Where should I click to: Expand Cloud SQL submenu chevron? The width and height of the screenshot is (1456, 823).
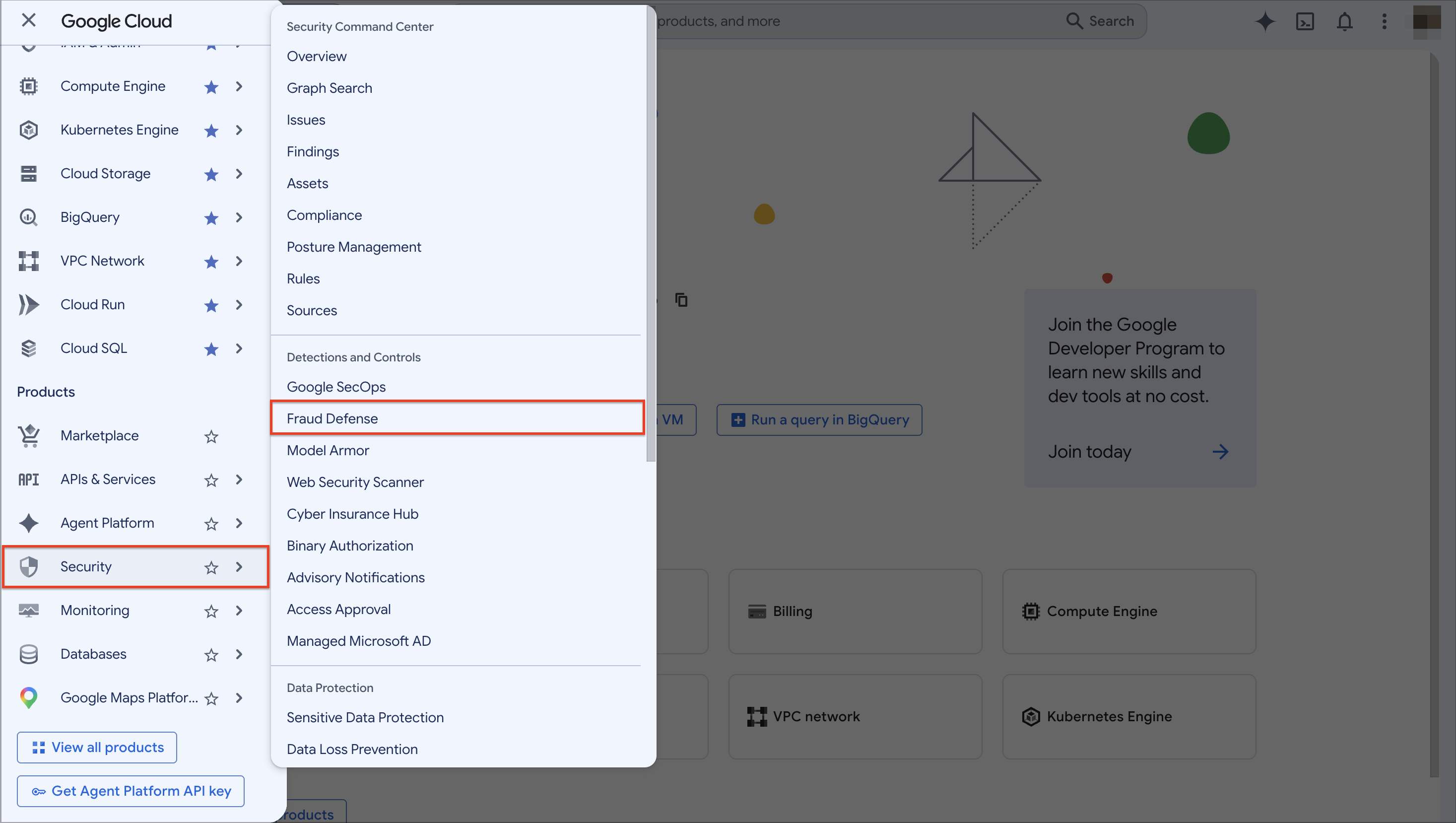[239, 348]
